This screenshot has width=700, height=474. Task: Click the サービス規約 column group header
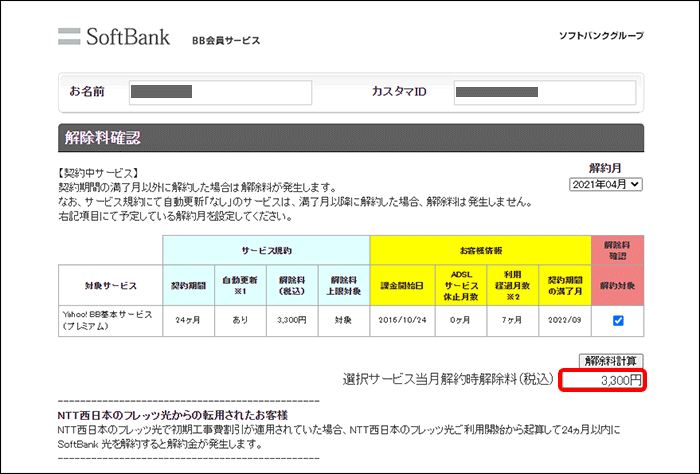click(266, 250)
